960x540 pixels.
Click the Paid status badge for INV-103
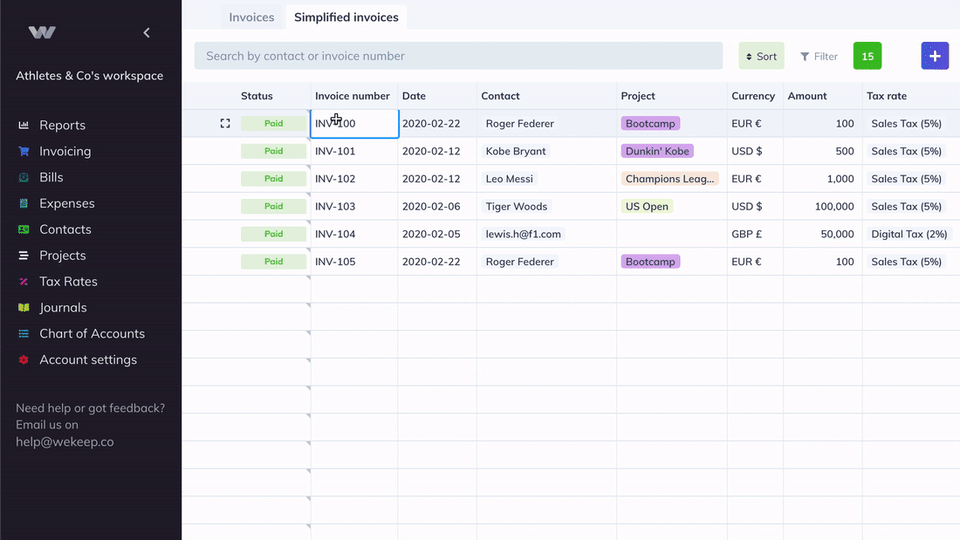tap(274, 206)
